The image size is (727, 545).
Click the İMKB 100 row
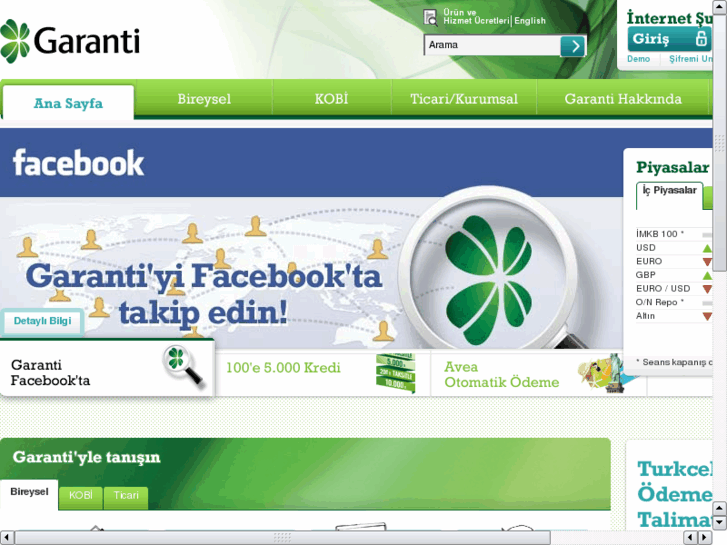(x=674, y=234)
